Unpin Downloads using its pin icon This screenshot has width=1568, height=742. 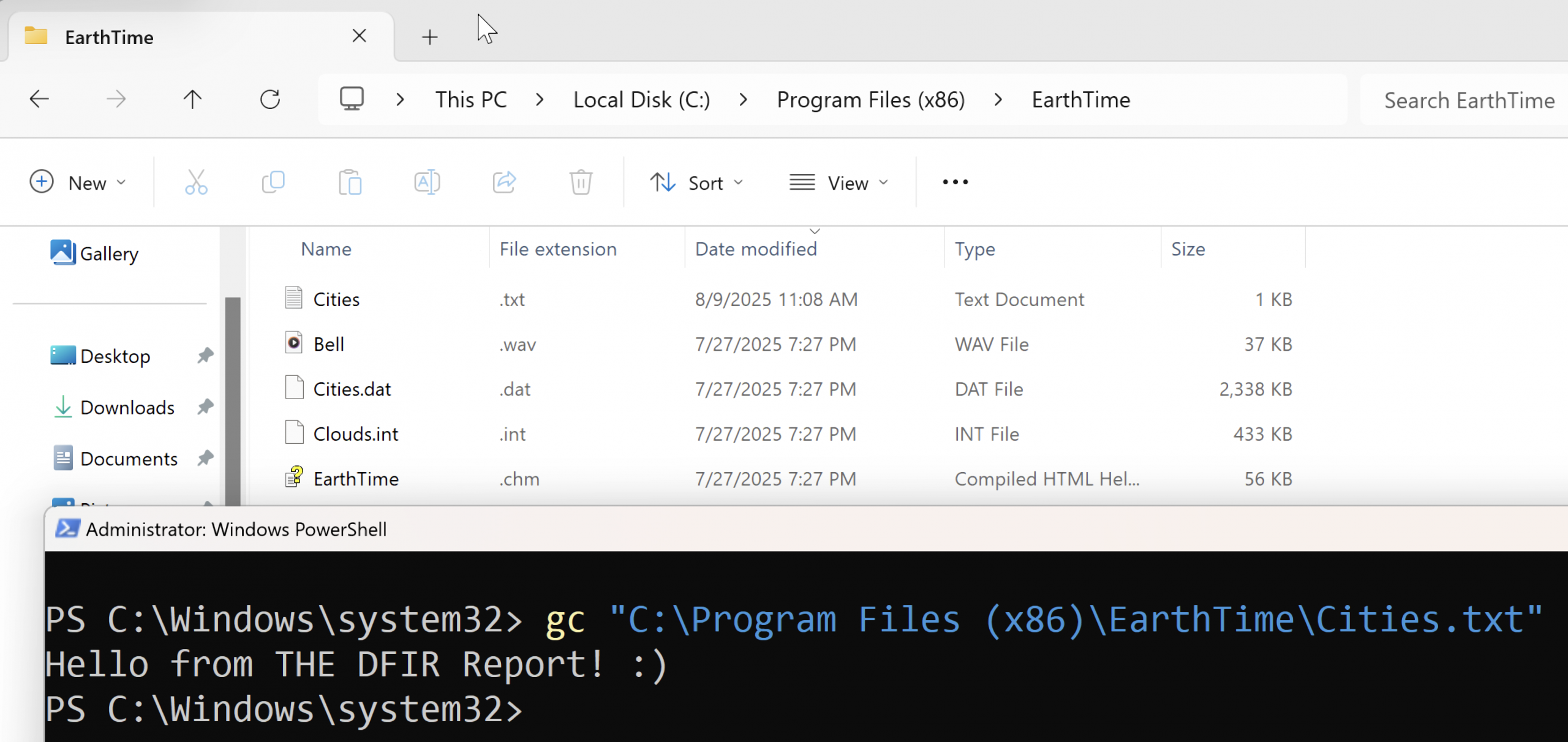[x=205, y=407]
